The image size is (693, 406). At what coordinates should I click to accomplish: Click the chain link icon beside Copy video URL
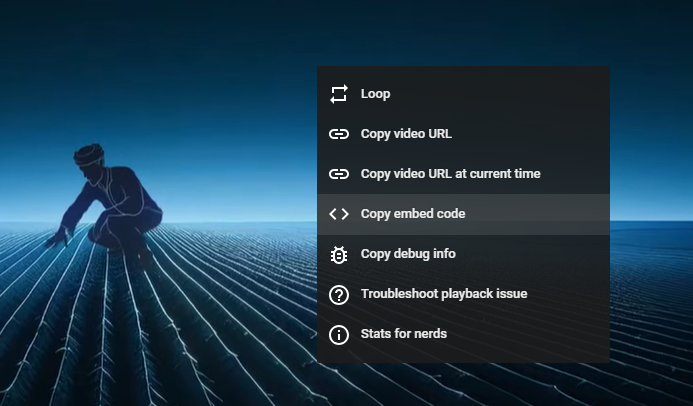pyautogui.click(x=339, y=134)
